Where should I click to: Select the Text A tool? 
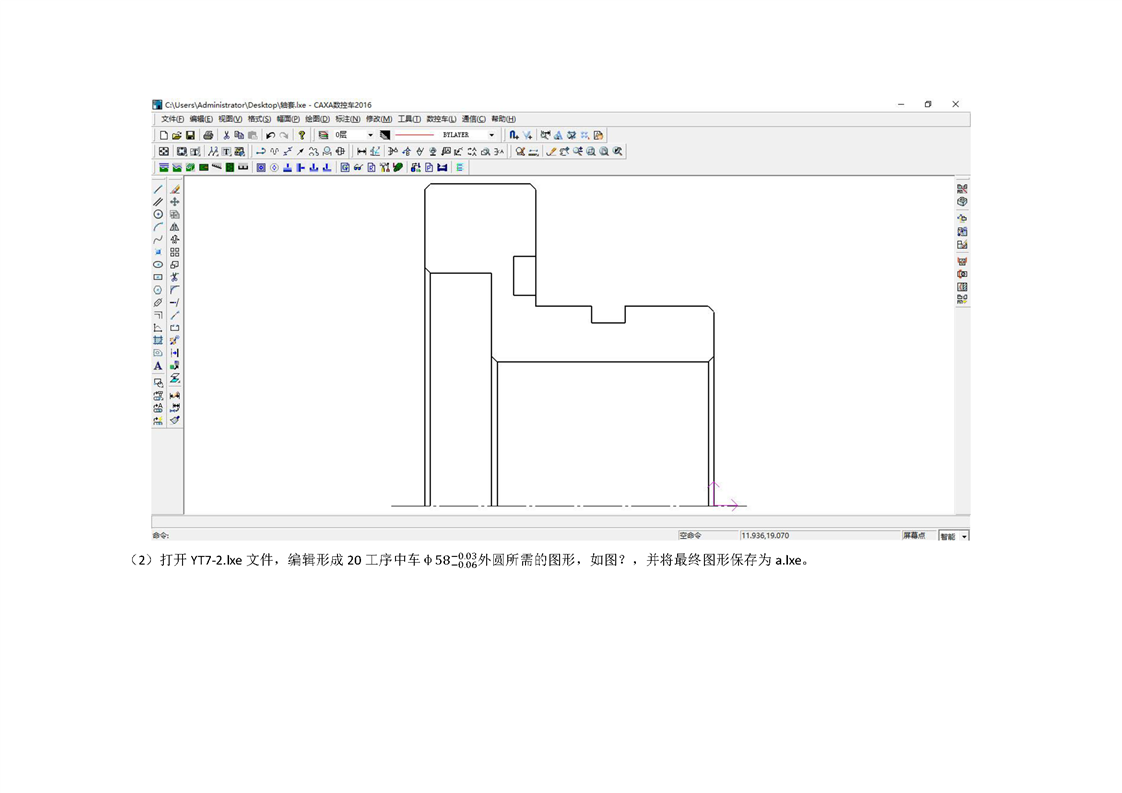point(158,366)
